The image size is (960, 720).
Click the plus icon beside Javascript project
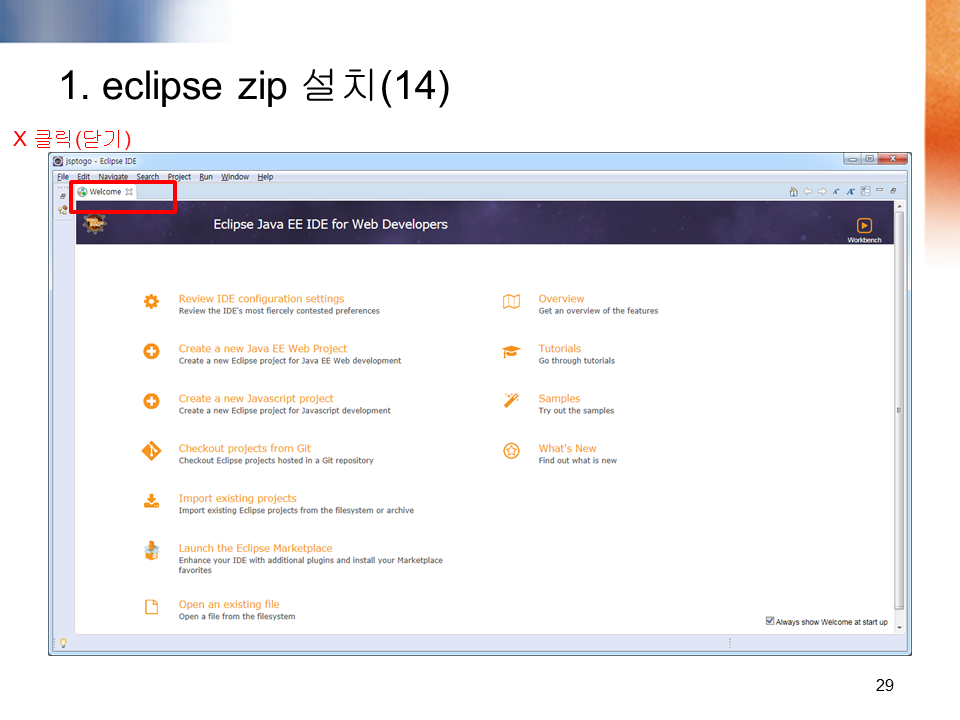click(151, 401)
